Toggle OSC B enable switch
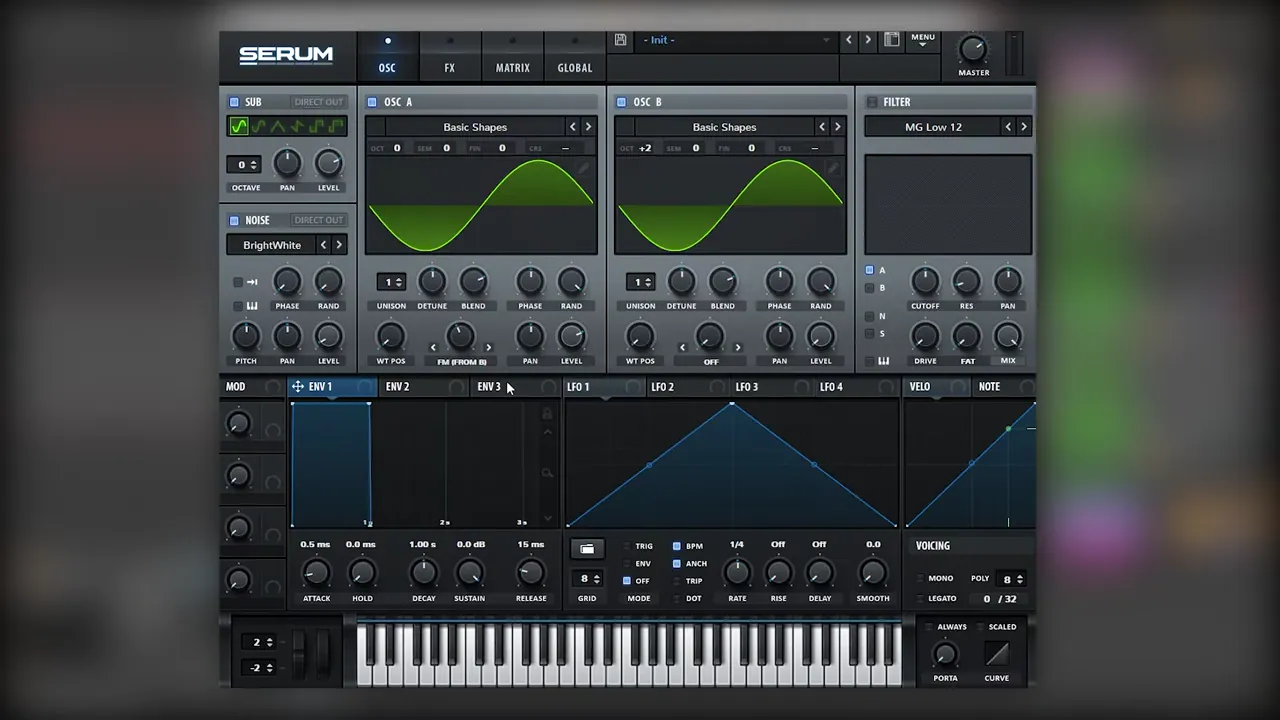This screenshot has height=720, width=1280. click(x=621, y=102)
